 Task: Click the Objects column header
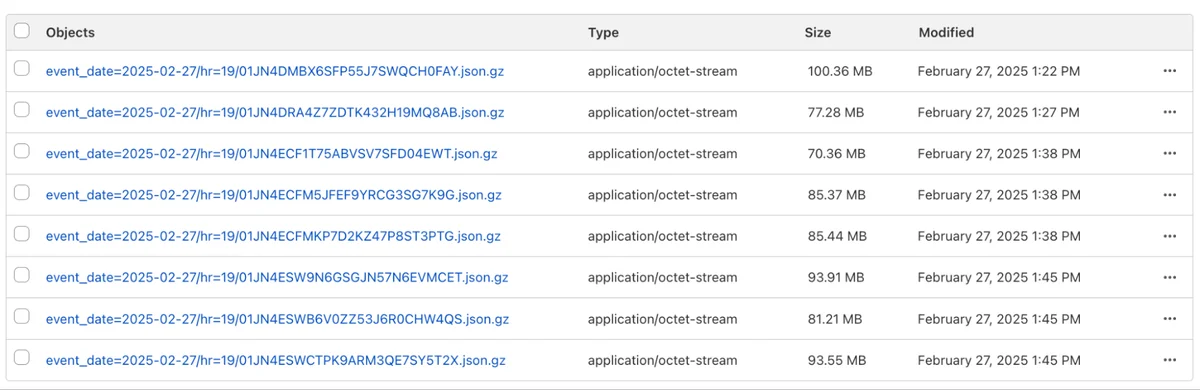[x=70, y=32]
